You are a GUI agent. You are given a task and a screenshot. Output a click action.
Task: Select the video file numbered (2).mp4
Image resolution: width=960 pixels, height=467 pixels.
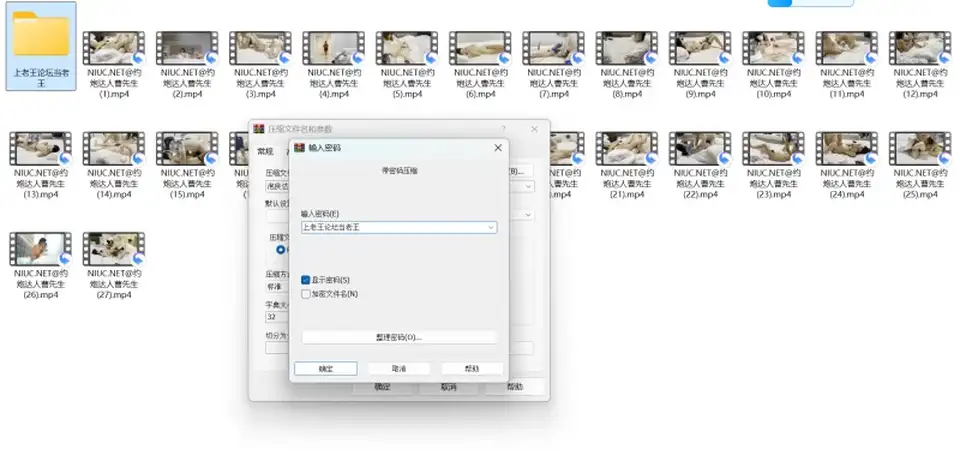coord(187,65)
